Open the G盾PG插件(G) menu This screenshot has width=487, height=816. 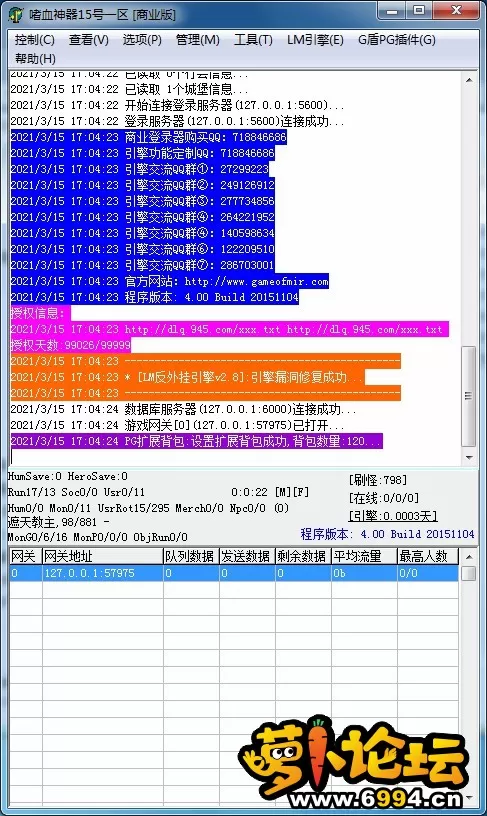(396, 40)
